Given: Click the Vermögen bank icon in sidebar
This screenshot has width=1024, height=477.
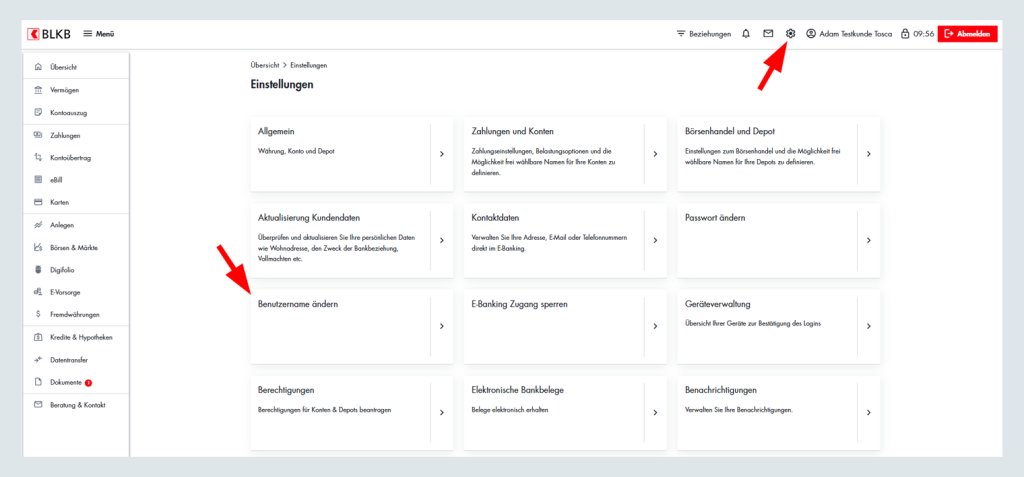Looking at the screenshot, I should click(x=38, y=90).
